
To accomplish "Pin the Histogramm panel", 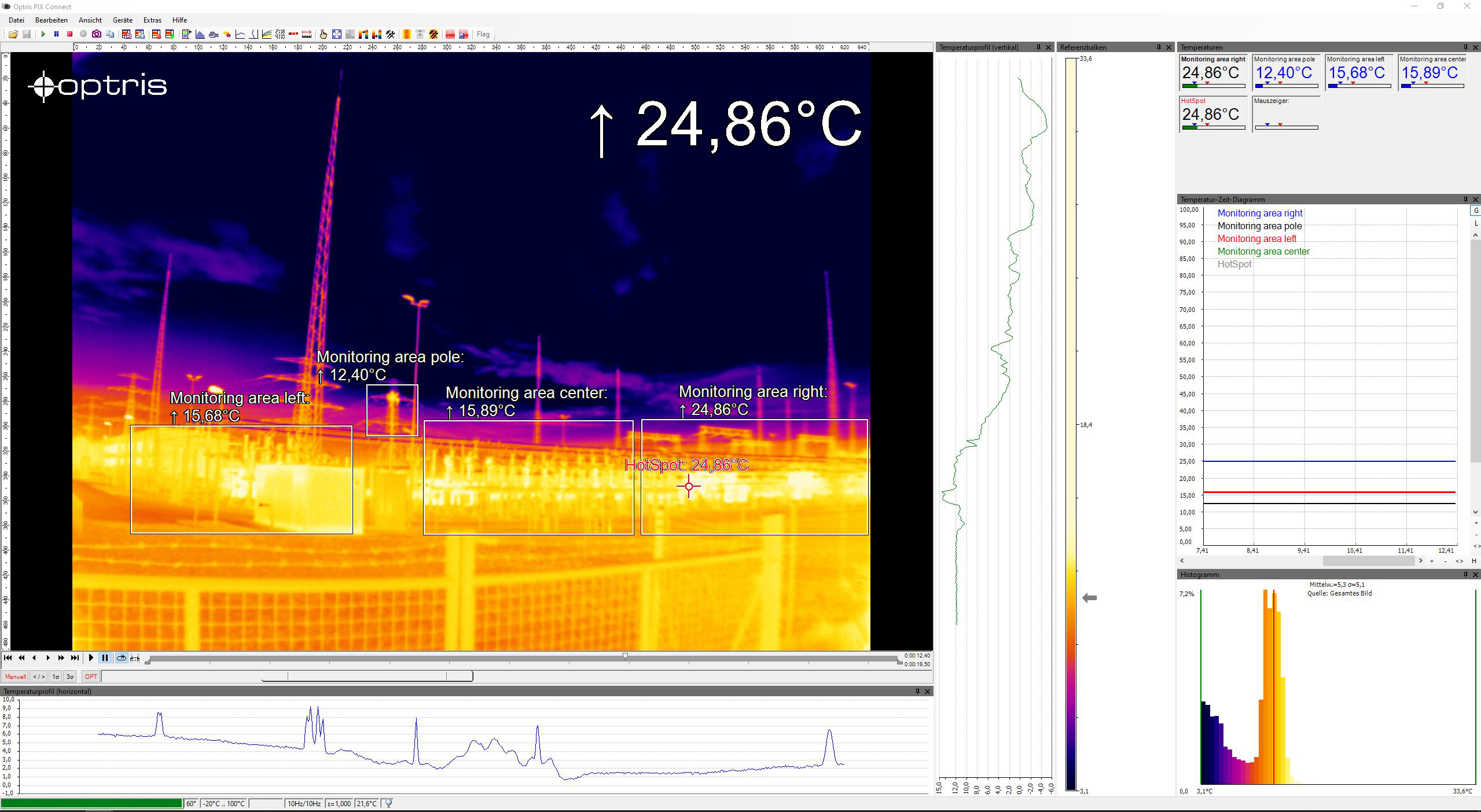I will click(1465, 574).
